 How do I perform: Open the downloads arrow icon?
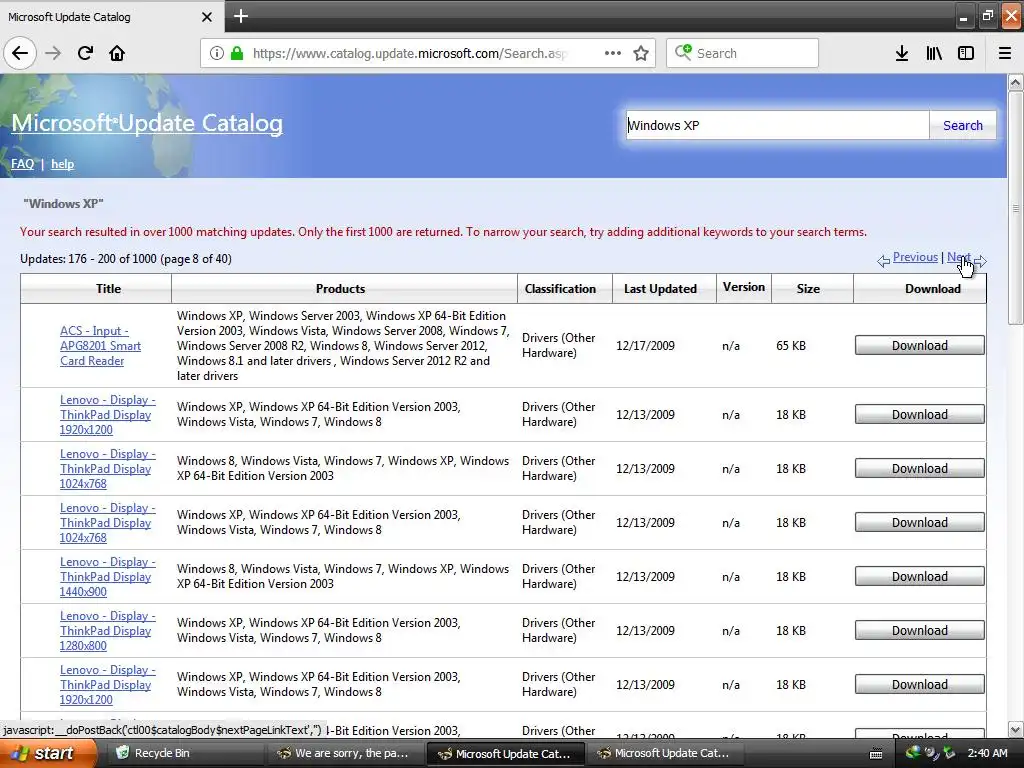pos(901,53)
